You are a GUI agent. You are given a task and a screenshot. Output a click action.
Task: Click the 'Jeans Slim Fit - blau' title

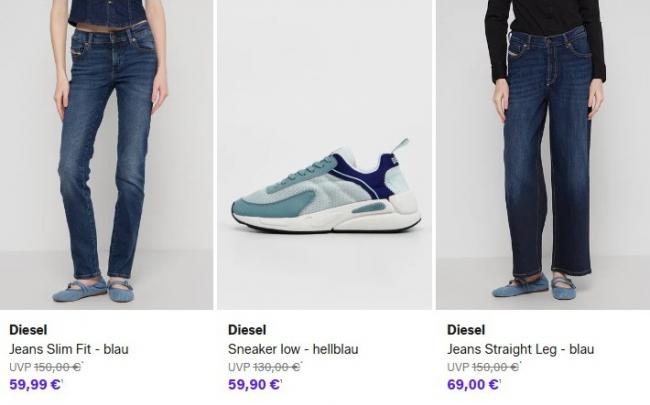coord(69,349)
